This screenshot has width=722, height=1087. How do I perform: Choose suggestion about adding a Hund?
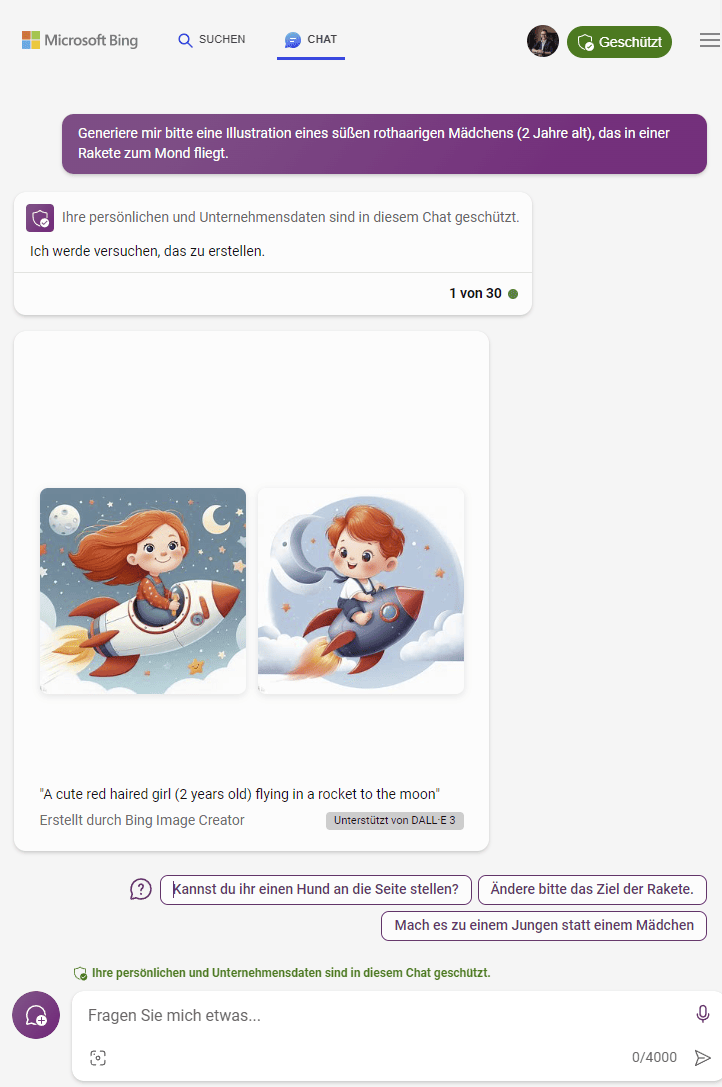[x=315, y=889]
